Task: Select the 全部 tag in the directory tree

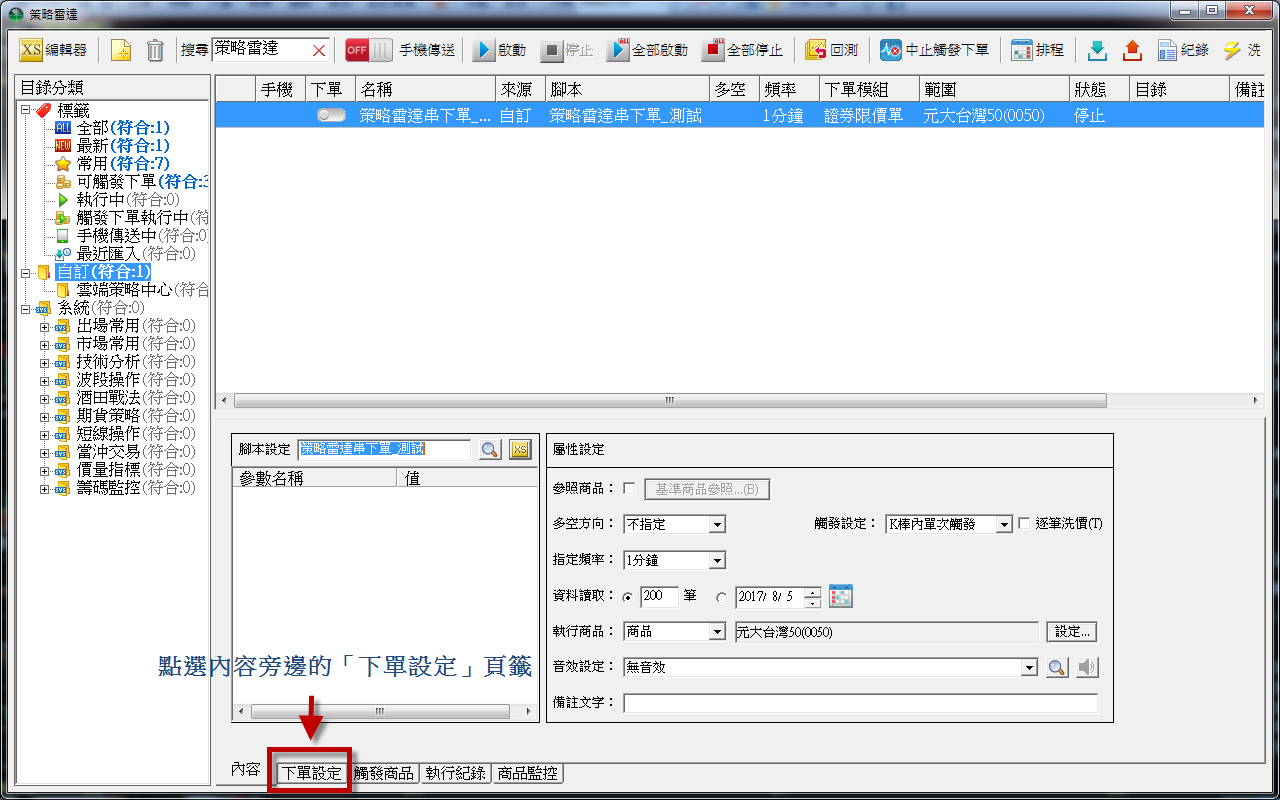Action: pyautogui.click(x=113, y=128)
